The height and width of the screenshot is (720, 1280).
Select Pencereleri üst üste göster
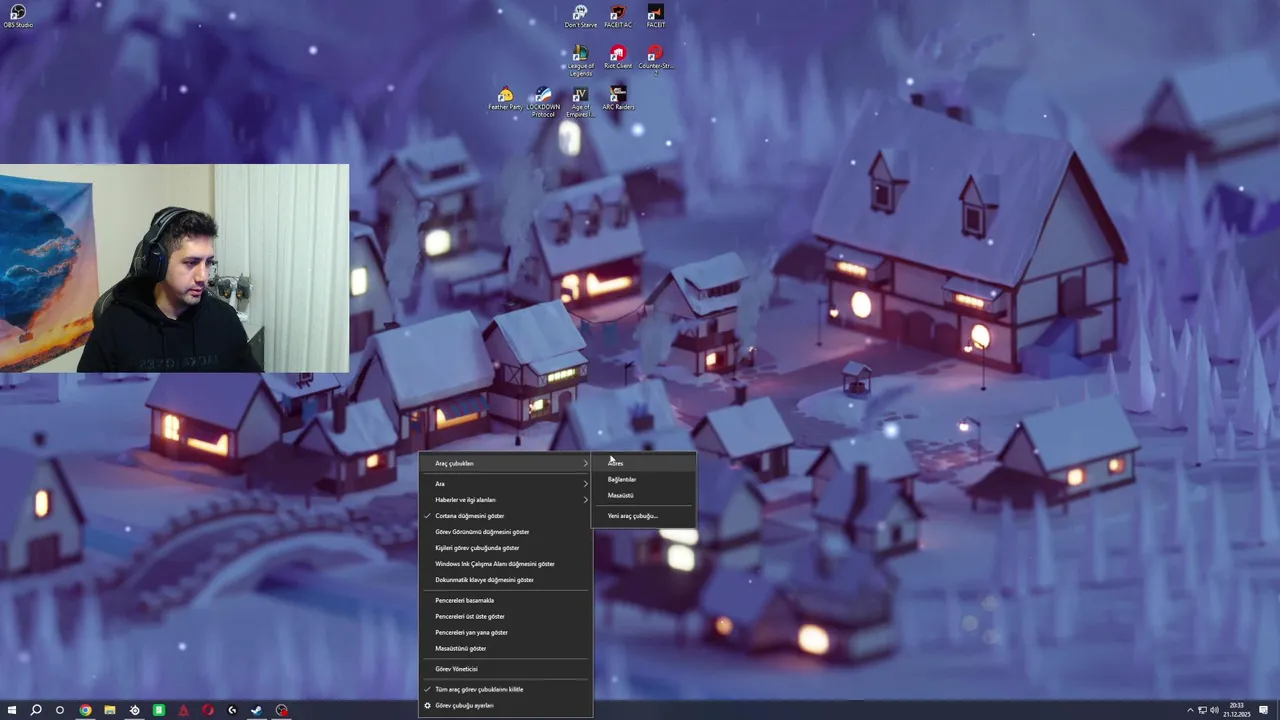[x=506, y=616]
